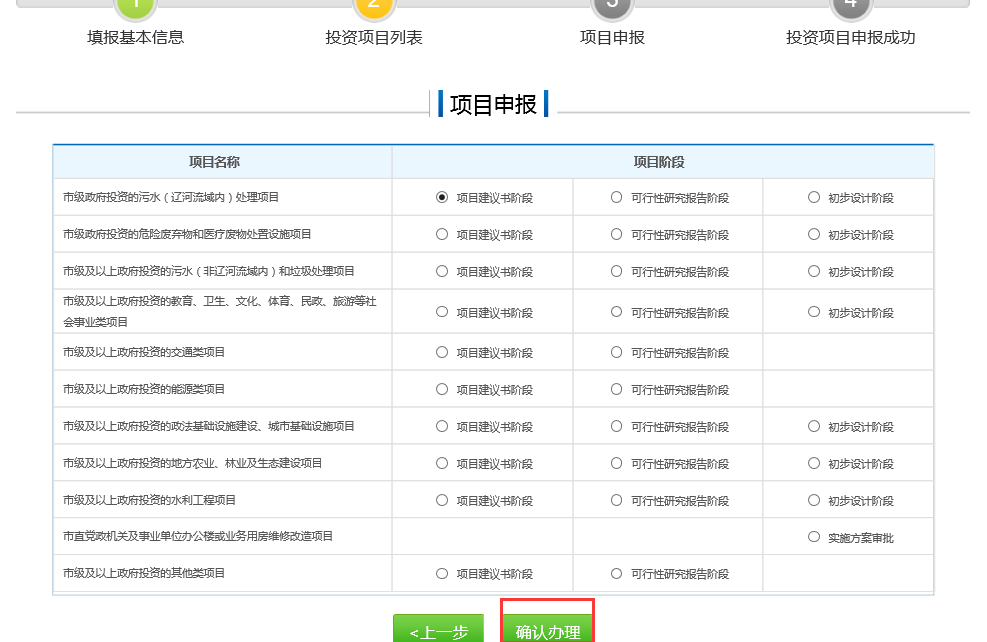Choose 可行性研究报告阶段 for 污水(辽河流域内)处理项目
The image size is (987, 642).
coord(616,197)
